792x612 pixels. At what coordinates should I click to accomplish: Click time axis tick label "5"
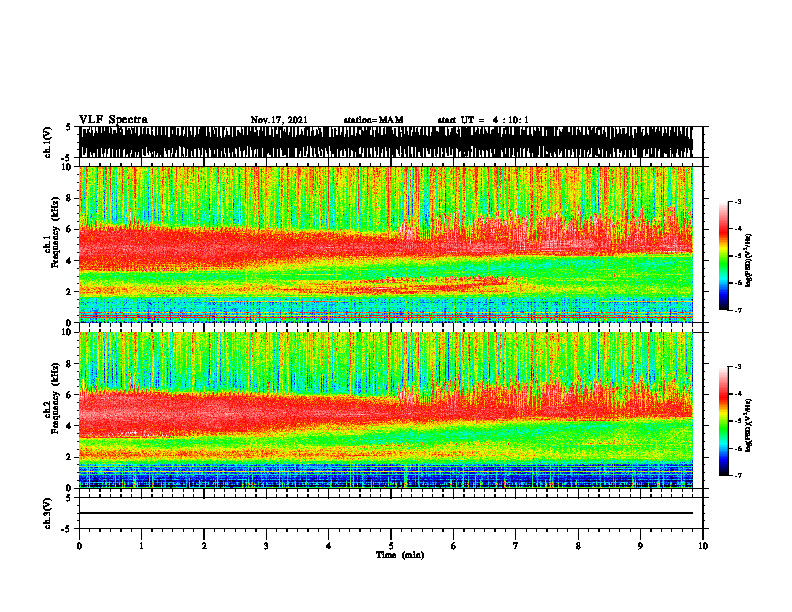[x=391, y=545]
